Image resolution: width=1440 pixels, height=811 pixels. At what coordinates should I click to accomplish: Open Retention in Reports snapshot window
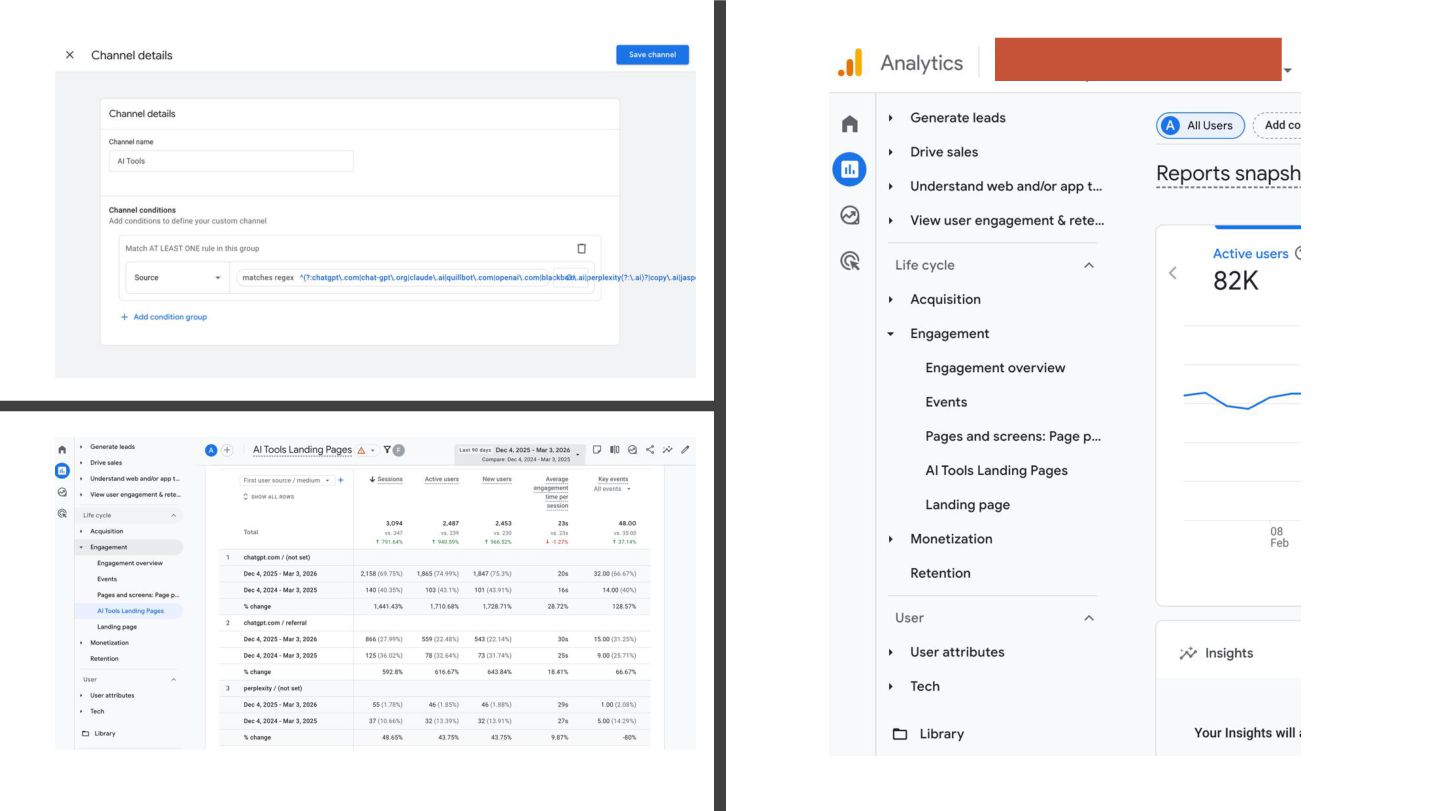click(940, 573)
